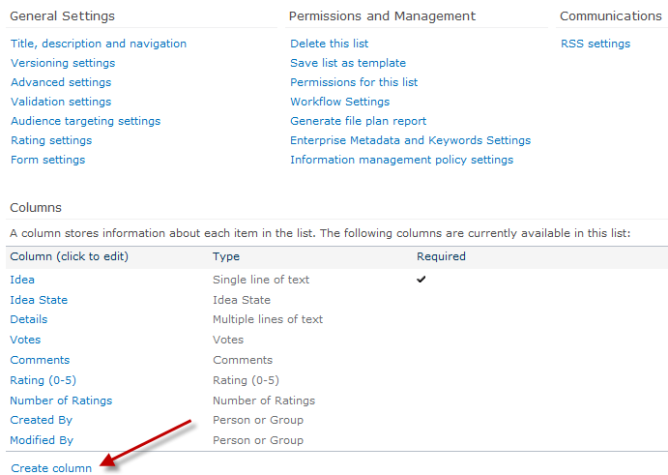Image resolution: width=668 pixels, height=475 pixels.
Task: Open Versioning settings link
Action: pos(62,63)
